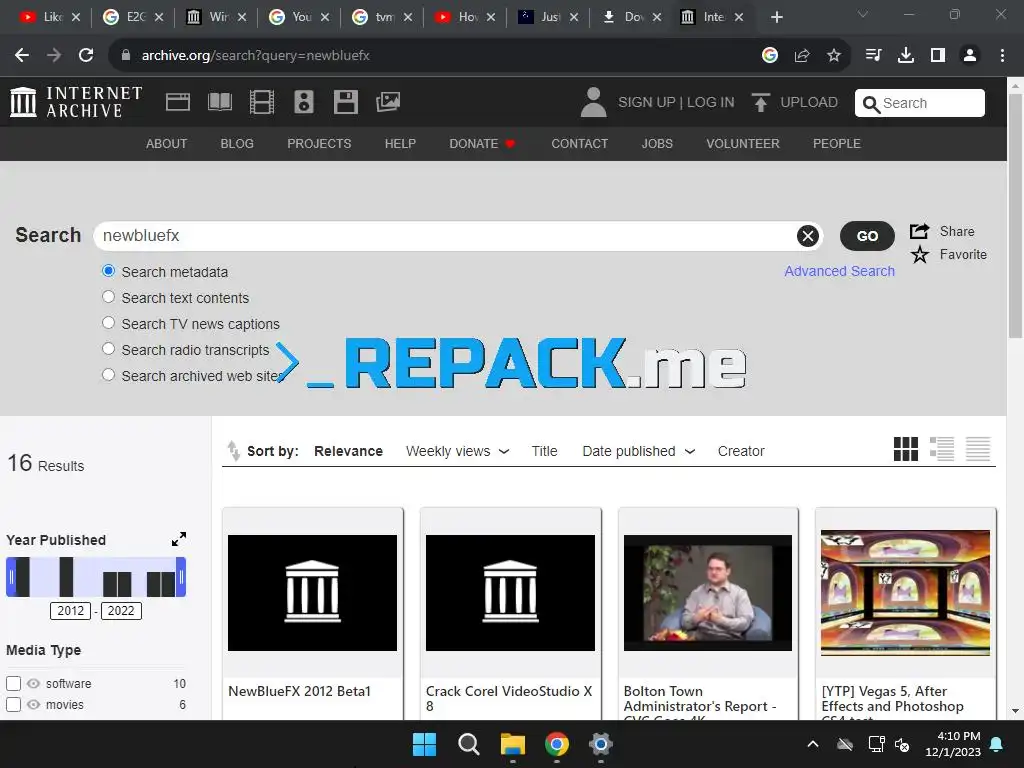
Task: Click the Google extension icon in address bar
Action: [770, 56]
